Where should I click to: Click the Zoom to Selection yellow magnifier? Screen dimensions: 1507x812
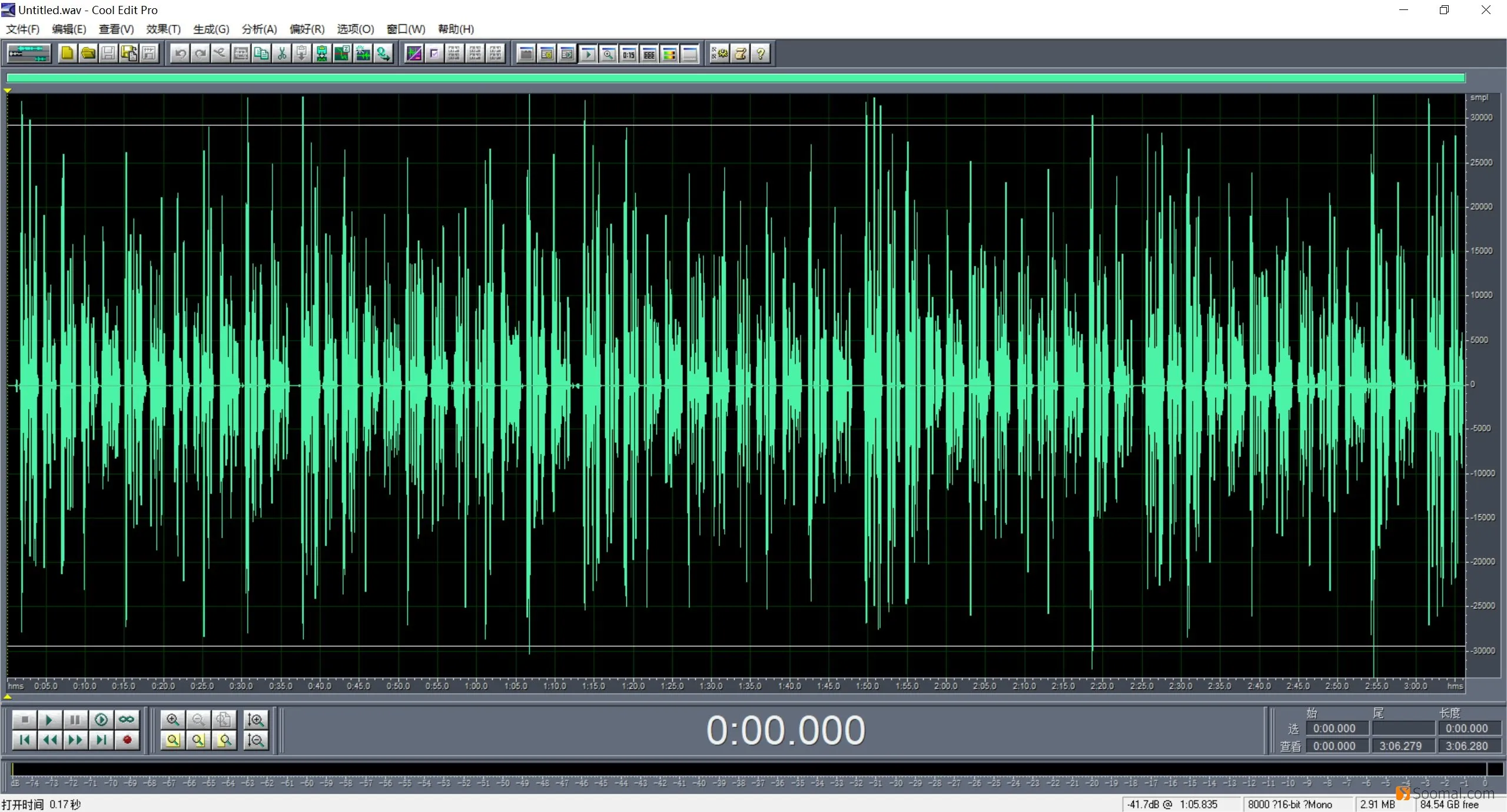[173, 740]
